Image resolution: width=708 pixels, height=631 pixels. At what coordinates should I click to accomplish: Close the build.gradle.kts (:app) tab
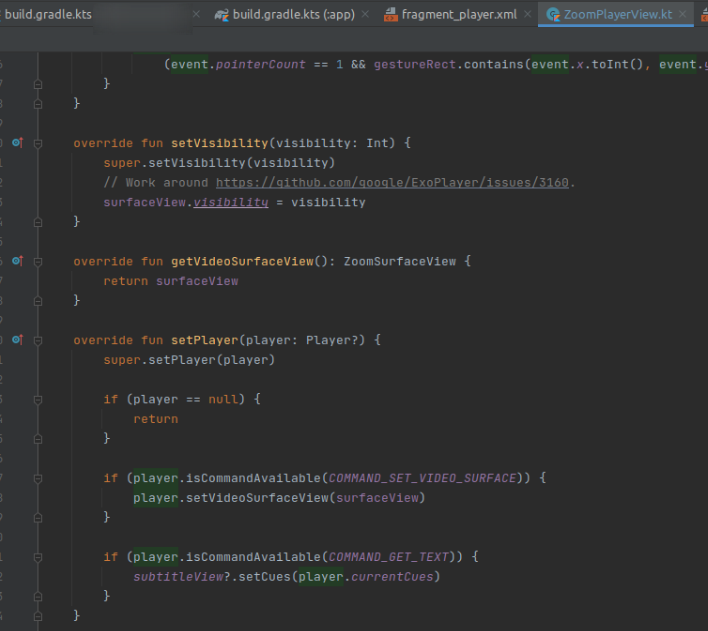pyautogui.click(x=365, y=14)
